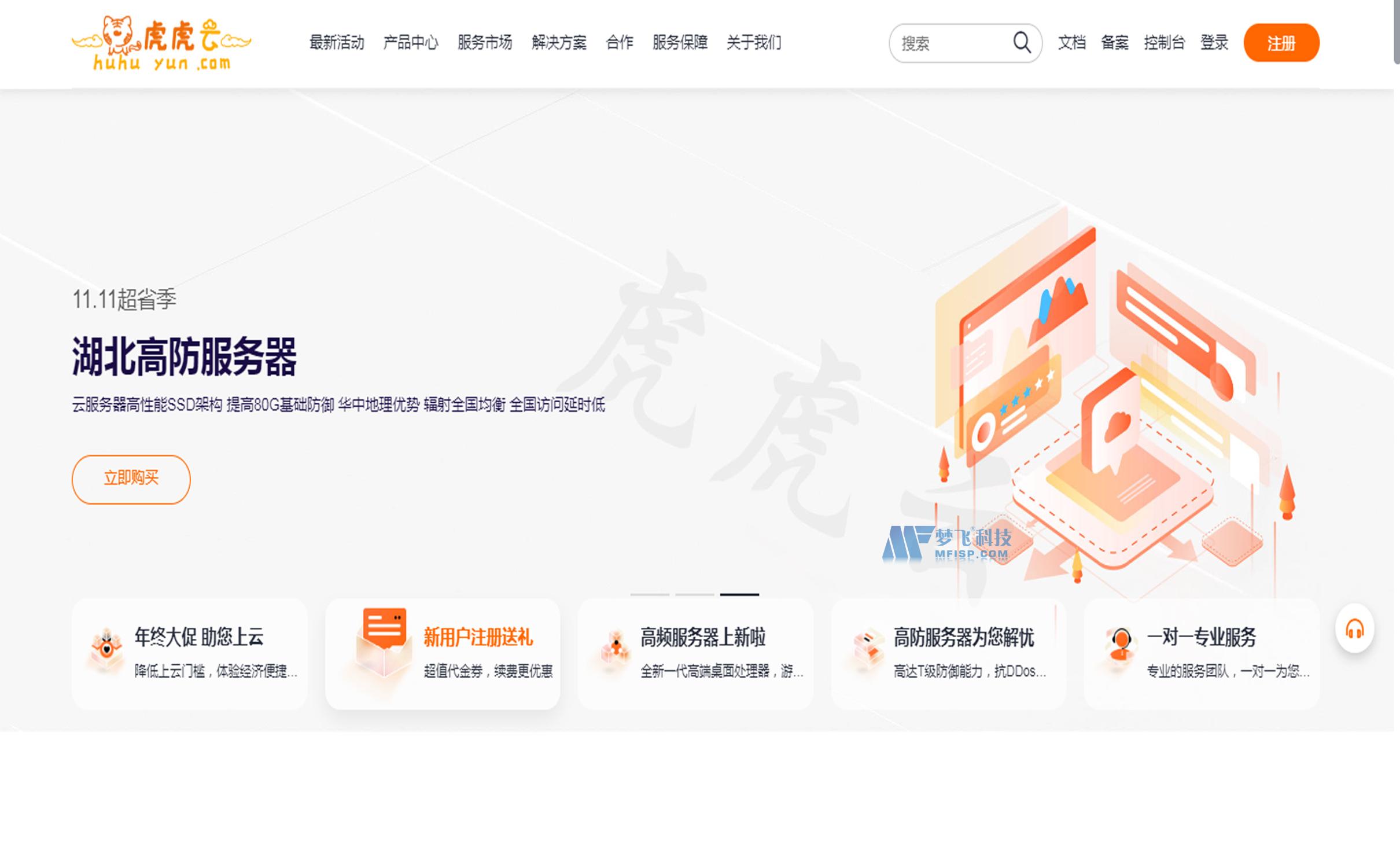Switch to the first carousel slide indicator
The image size is (1400, 868).
[649, 594]
